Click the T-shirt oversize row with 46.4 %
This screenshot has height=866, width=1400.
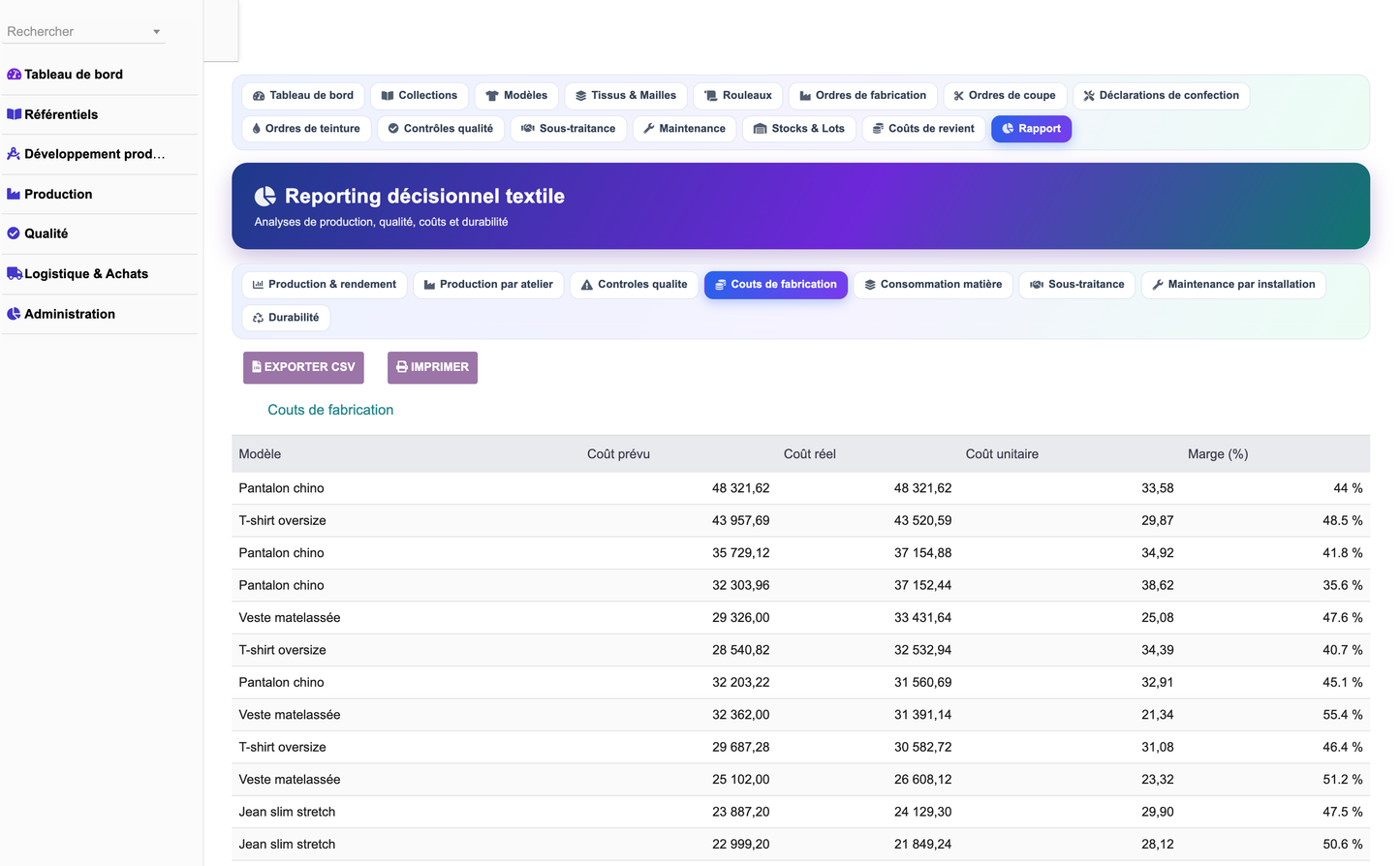tap(800, 748)
